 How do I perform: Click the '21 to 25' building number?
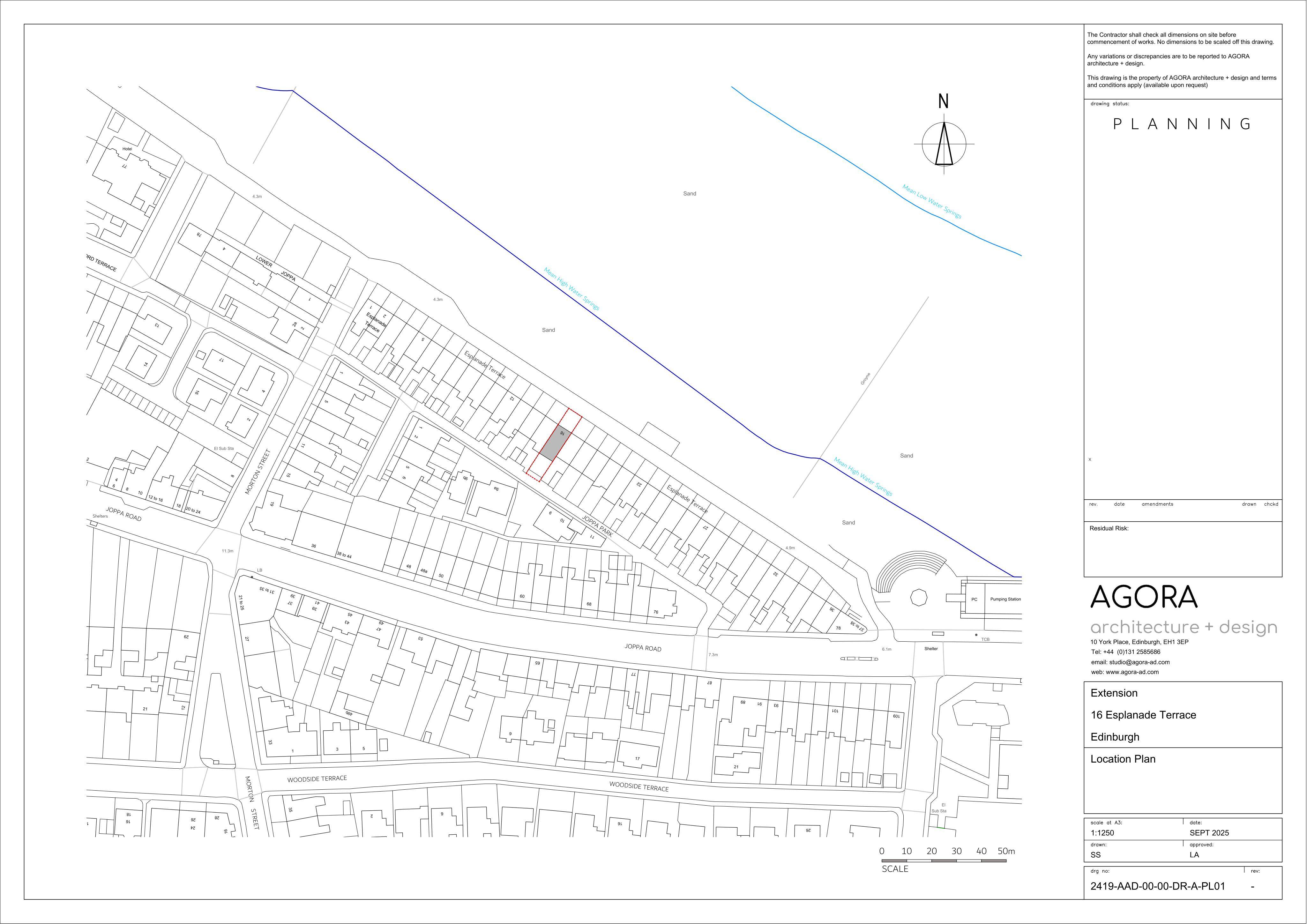(x=241, y=602)
